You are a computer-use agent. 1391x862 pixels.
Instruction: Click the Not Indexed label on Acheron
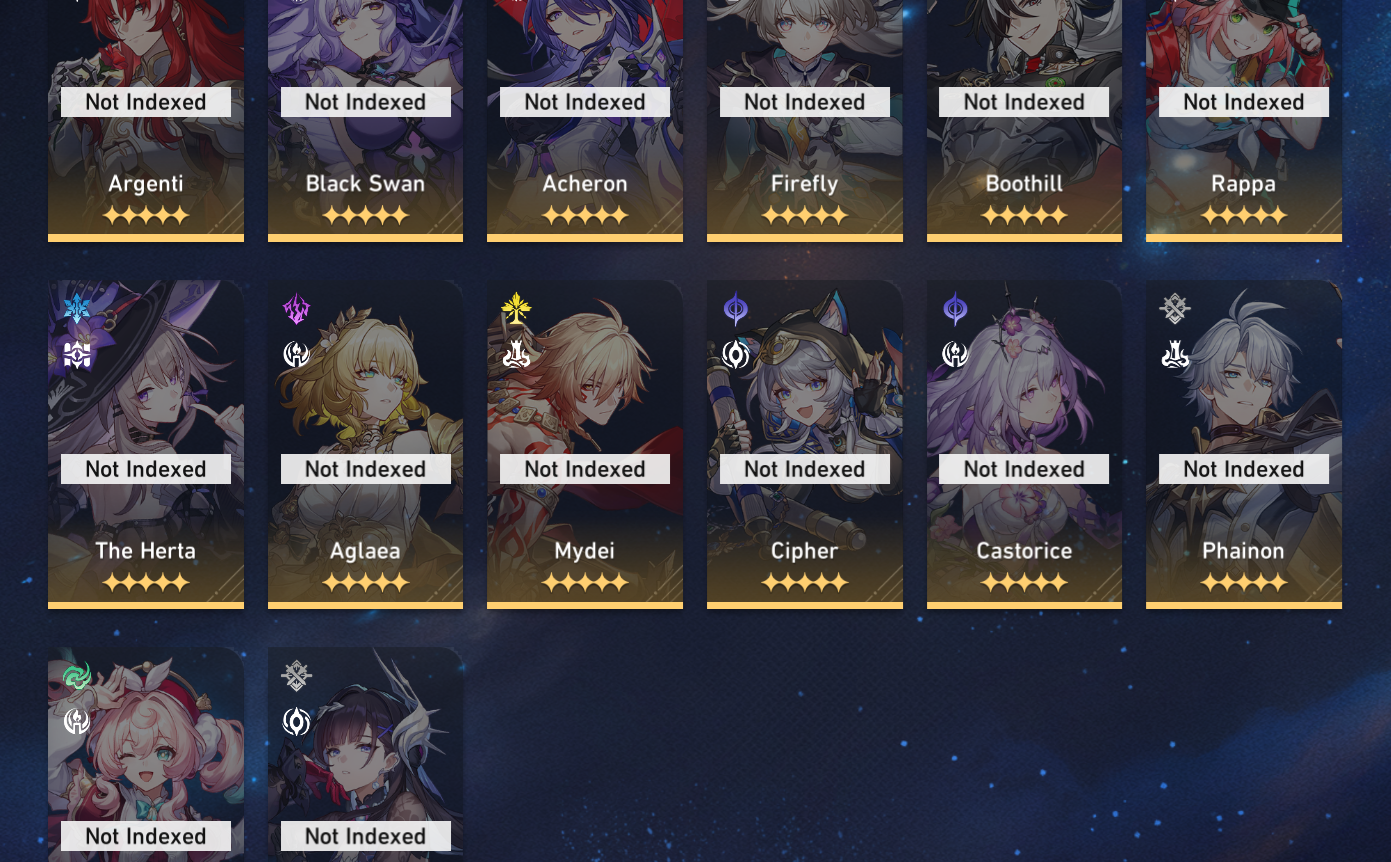(585, 102)
